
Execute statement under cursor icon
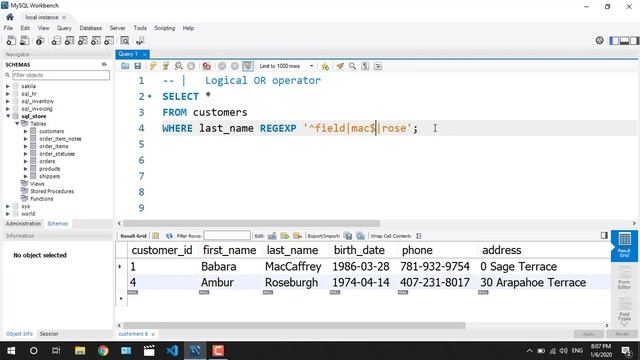coord(166,66)
